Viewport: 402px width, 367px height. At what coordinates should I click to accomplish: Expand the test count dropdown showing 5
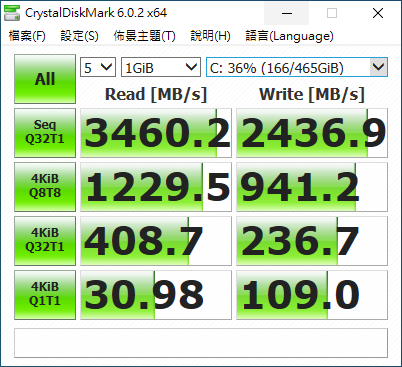coord(98,67)
